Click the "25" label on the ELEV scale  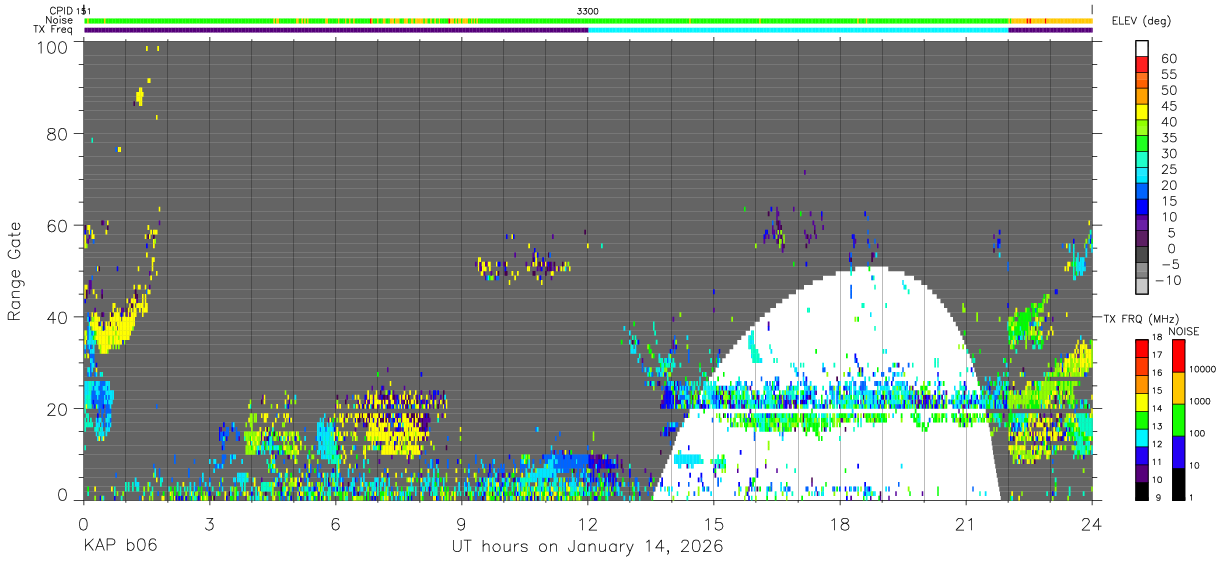[x=1169, y=169]
